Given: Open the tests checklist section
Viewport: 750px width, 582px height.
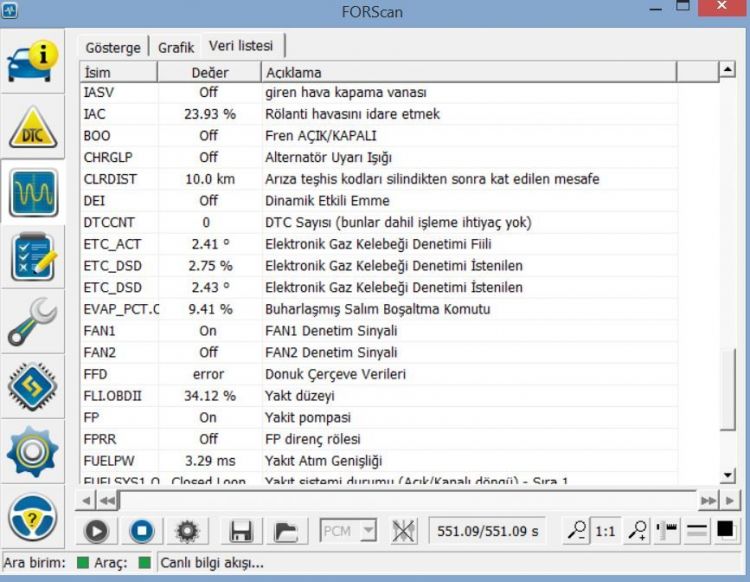Looking at the screenshot, I should click(33, 257).
